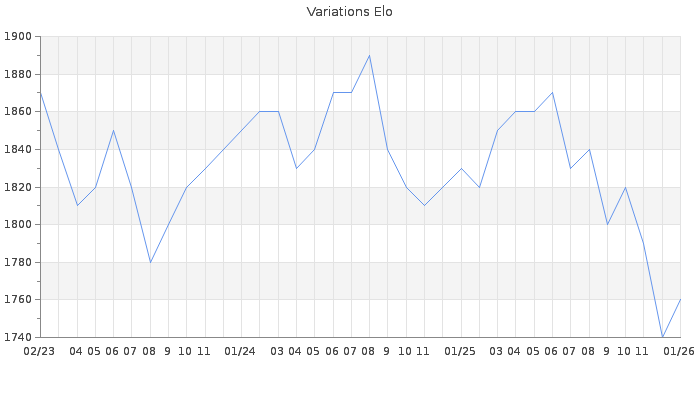Select the final data point at 01/26
Screen dimensions: 700x400
680,299
